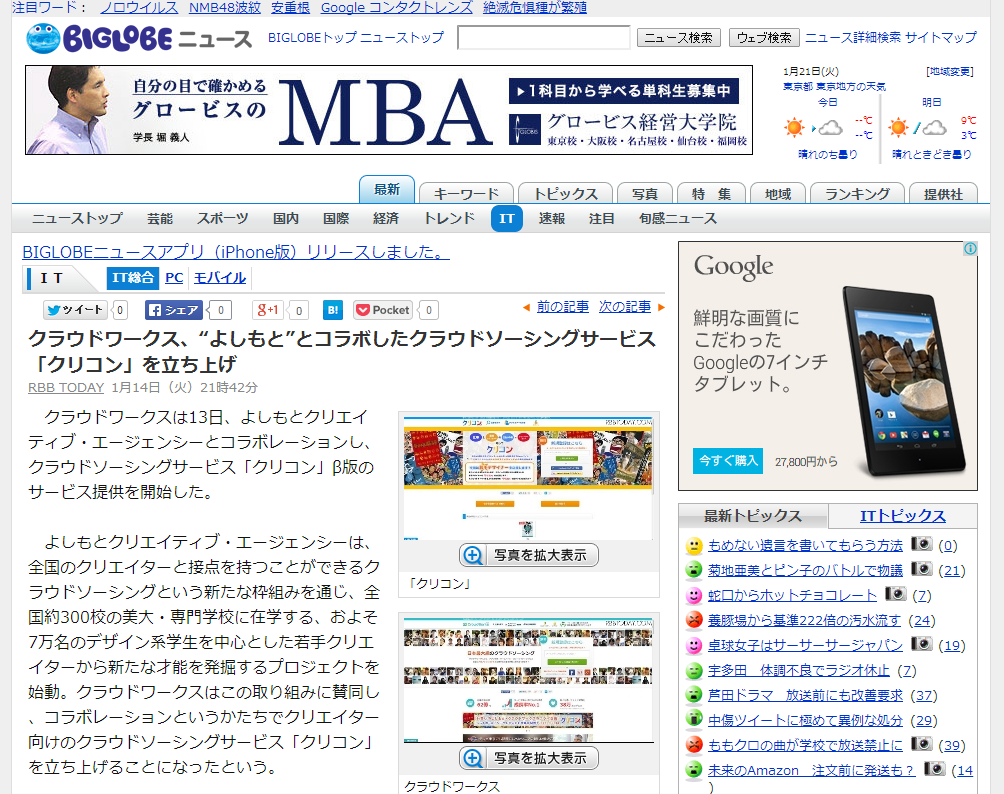Click the red angry face beside 養豚場 topic
The image size is (1004, 794).
pos(694,620)
